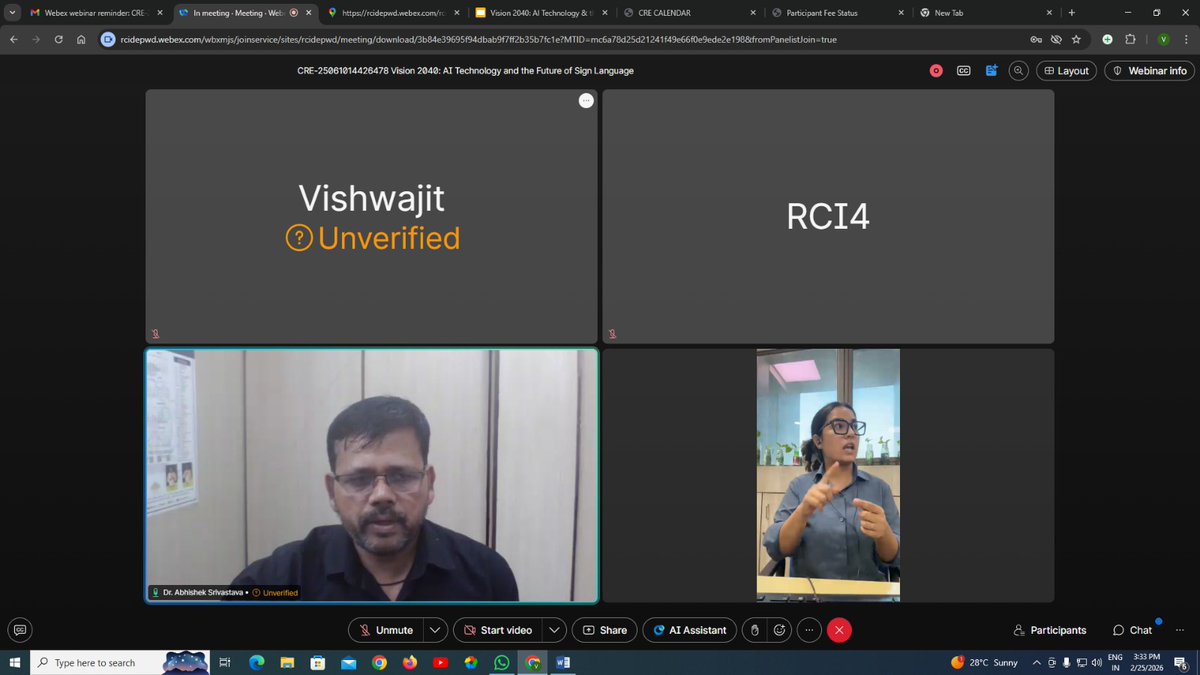Open the blue notes icon in the meeting header
The height and width of the screenshot is (675, 1200).
(991, 71)
